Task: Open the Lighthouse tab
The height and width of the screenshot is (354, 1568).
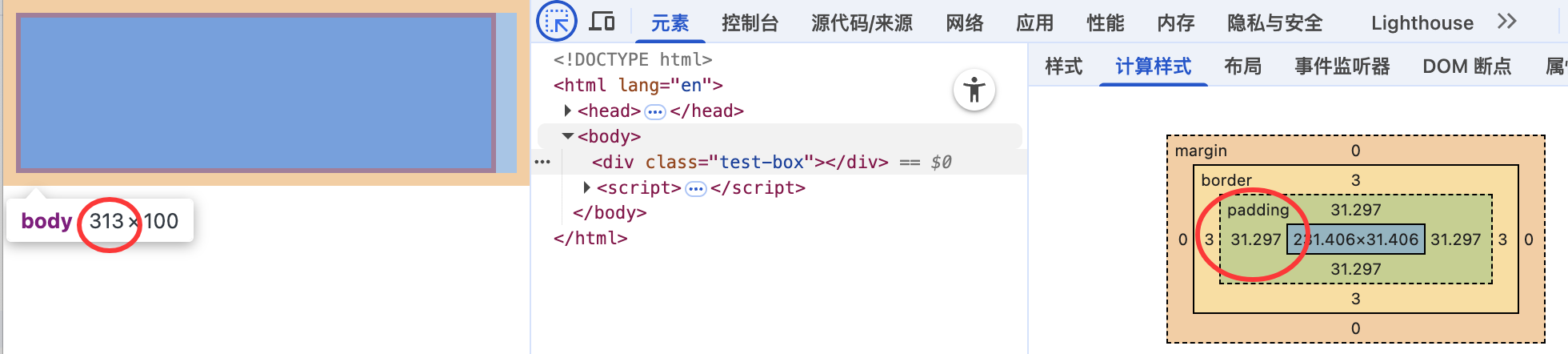Action: [x=1422, y=23]
